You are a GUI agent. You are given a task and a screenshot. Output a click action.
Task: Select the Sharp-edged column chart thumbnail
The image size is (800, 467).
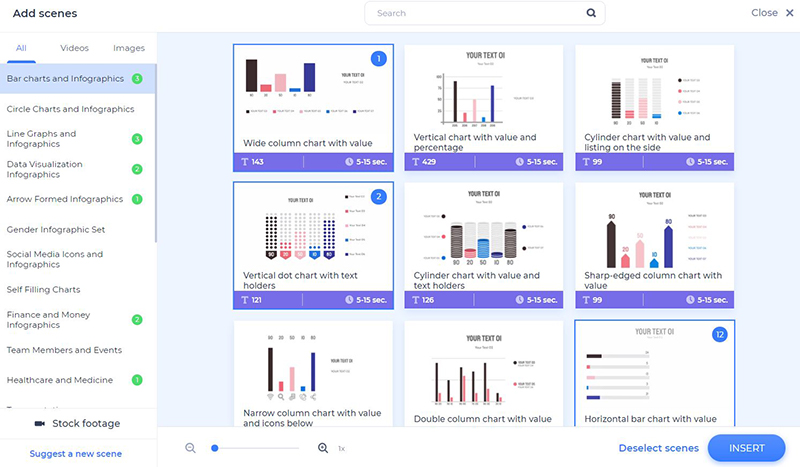(654, 233)
